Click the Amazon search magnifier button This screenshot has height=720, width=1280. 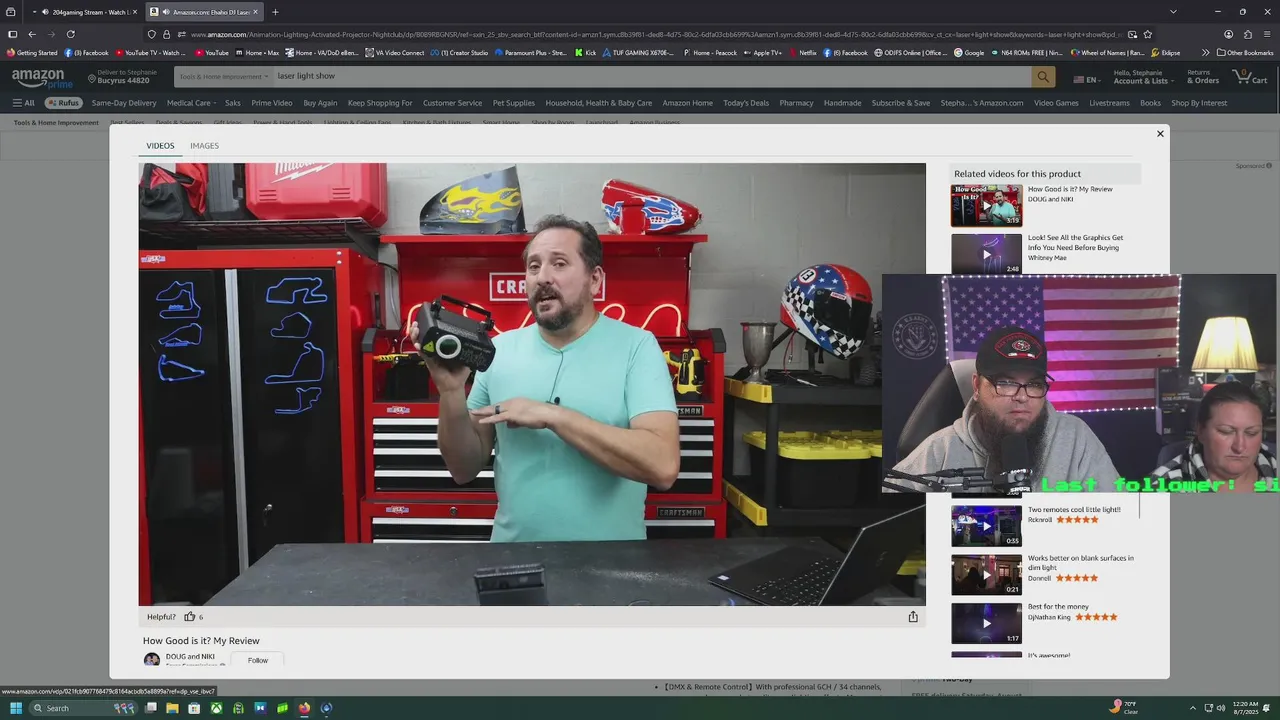1043,76
